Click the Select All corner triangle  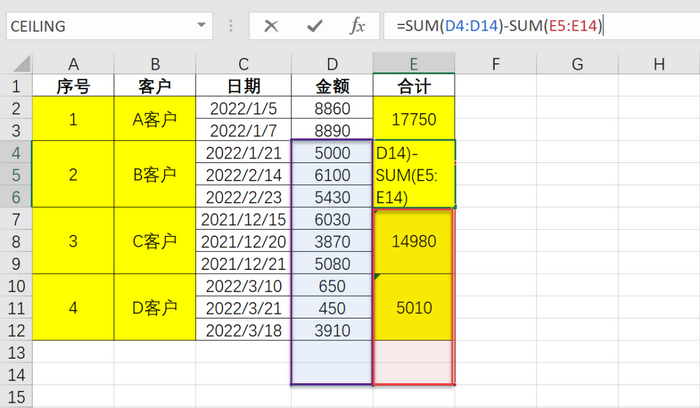click(16, 65)
